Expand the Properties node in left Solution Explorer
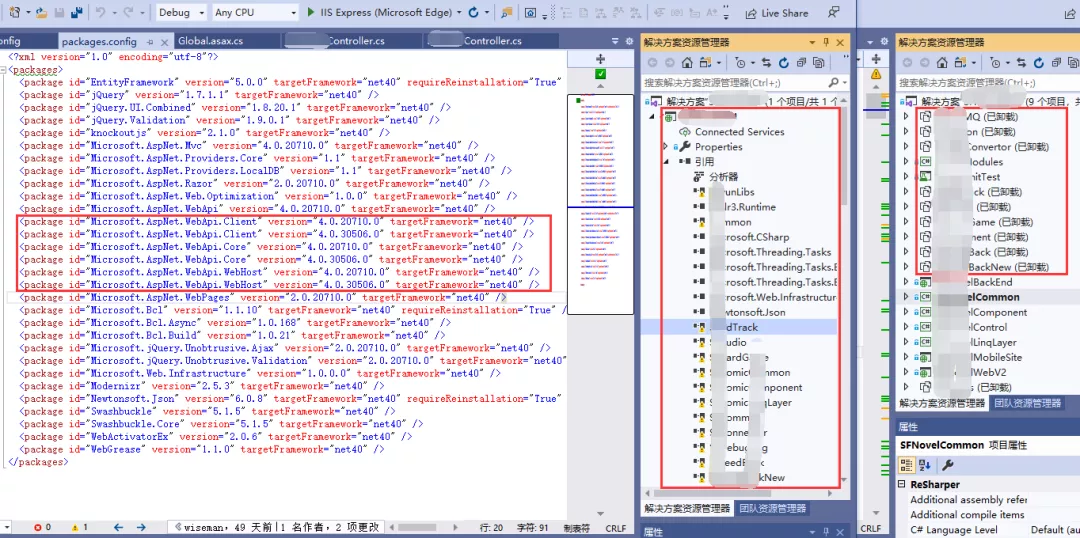This screenshot has width=1080, height=538. (x=665, y=147)
